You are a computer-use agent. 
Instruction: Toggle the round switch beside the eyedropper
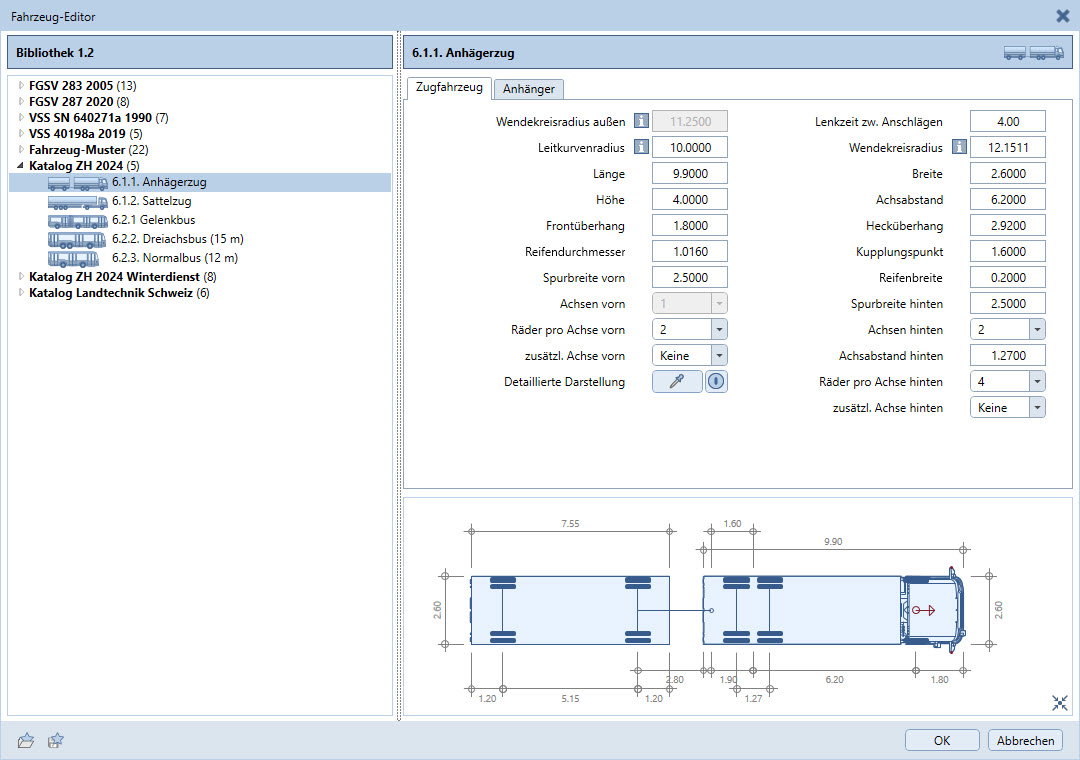click(x=716, y=381)
